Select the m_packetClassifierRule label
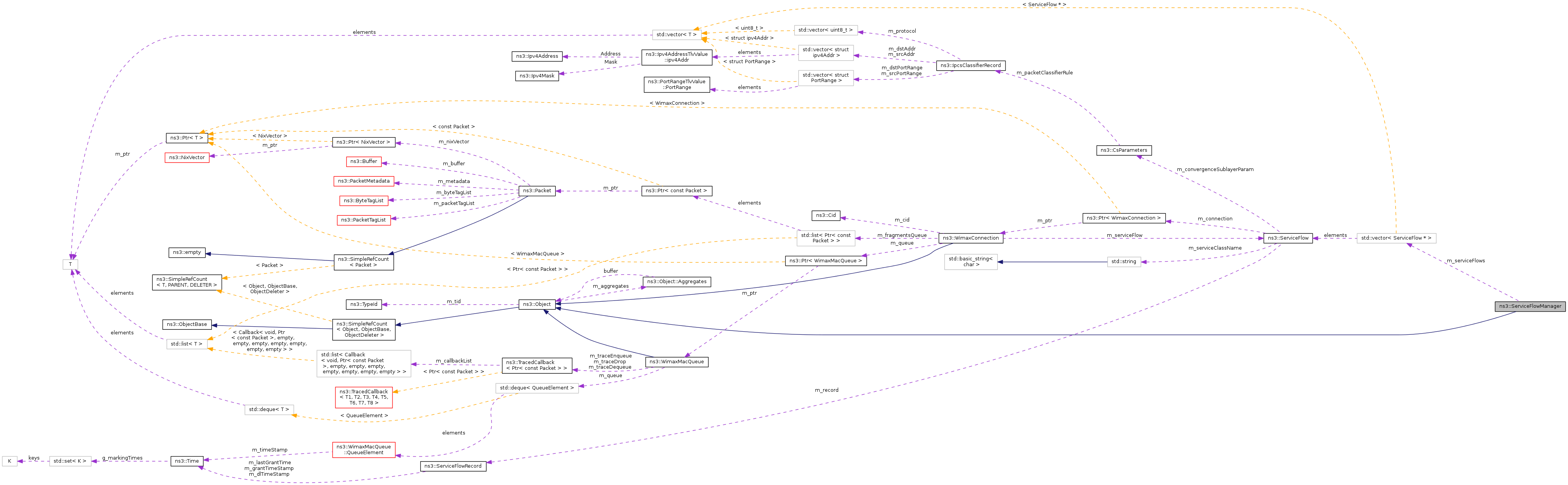 coord(1044,72)
